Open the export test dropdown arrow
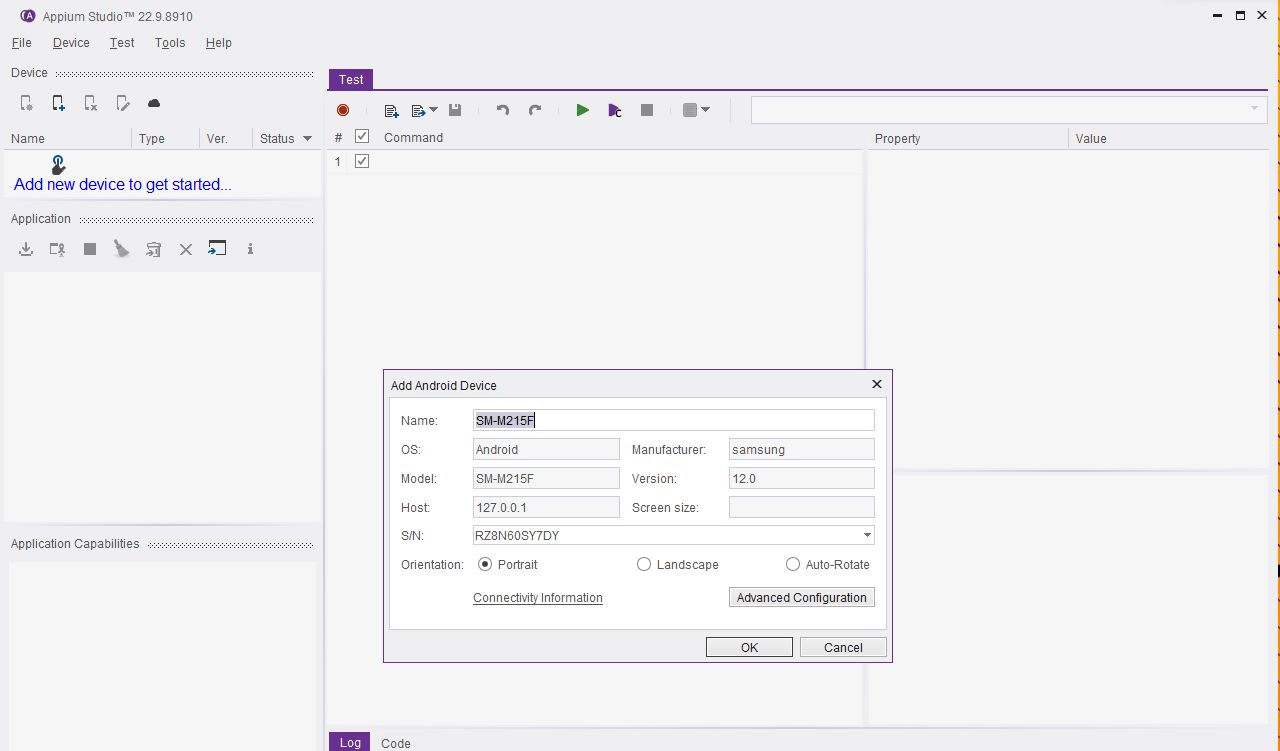 (x=433, y=110)
